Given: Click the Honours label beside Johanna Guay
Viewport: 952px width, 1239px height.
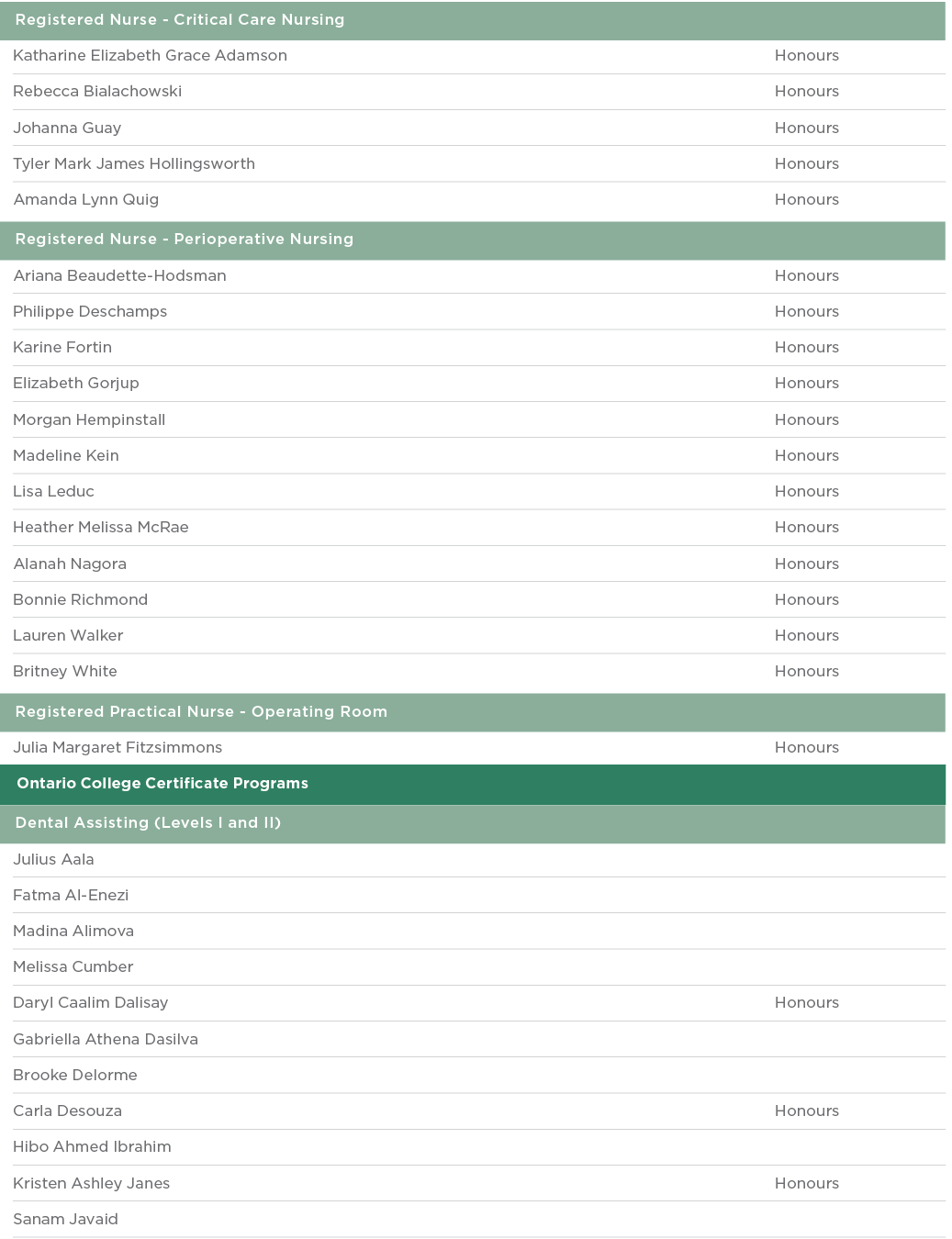Looking at the screenshot, I should (806, 128).
